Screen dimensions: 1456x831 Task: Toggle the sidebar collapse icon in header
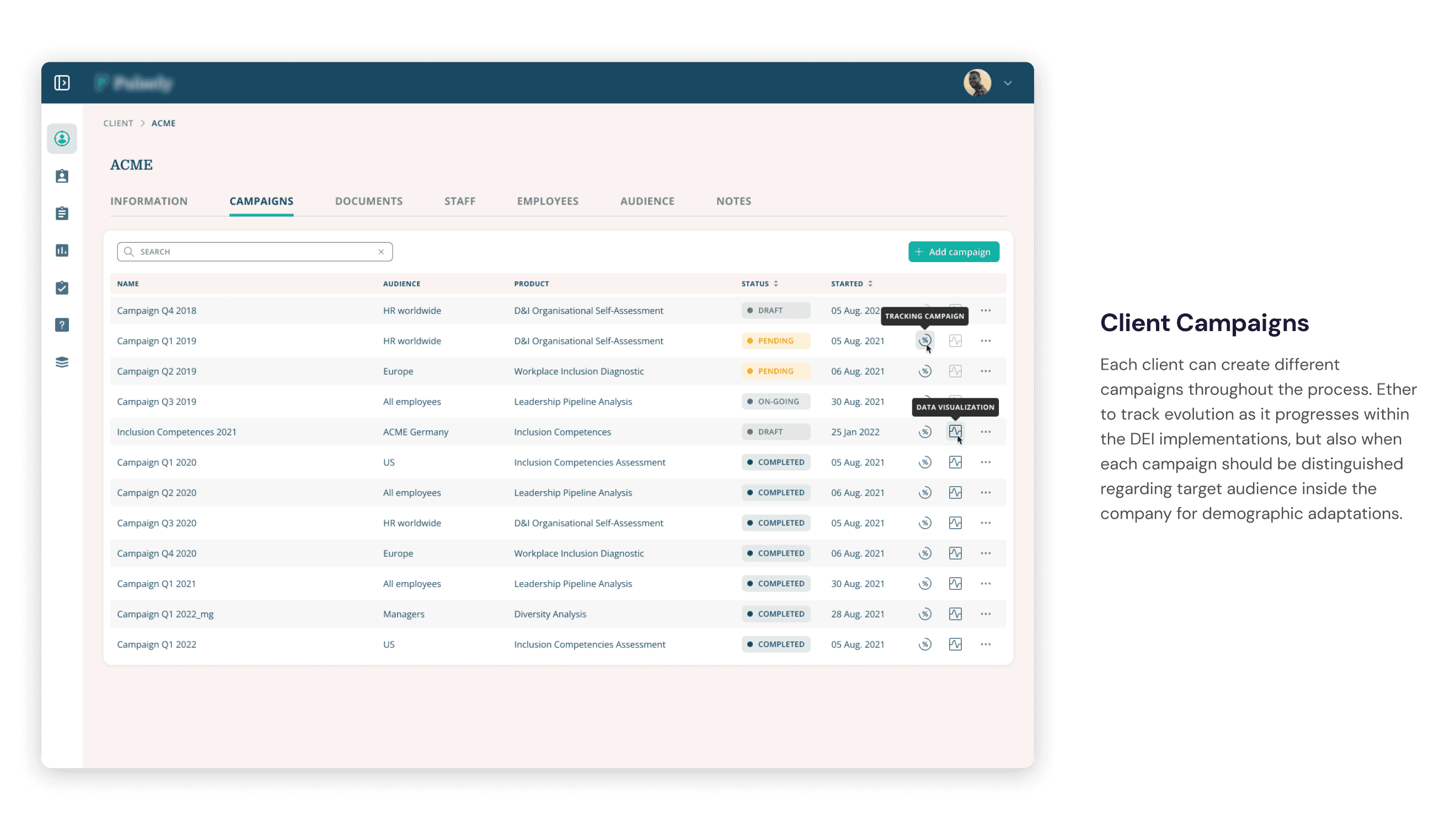pyautogui.click(x=62, y=83)
